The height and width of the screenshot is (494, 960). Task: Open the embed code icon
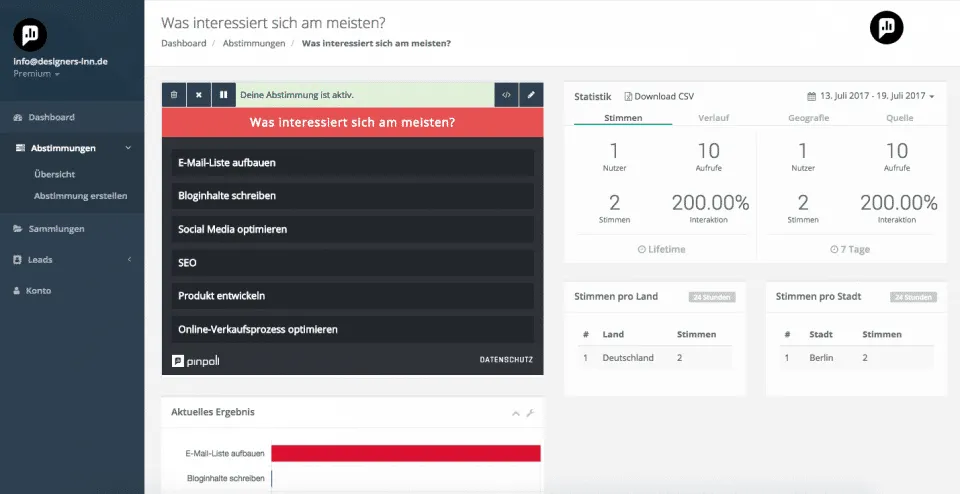[507, 95]
